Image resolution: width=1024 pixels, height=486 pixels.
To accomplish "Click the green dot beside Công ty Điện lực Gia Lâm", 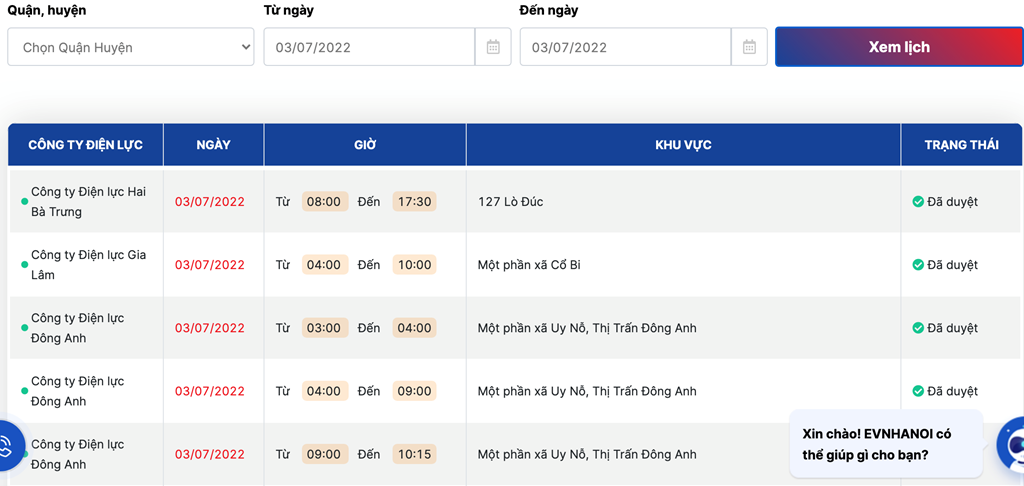I will point(24,265).
